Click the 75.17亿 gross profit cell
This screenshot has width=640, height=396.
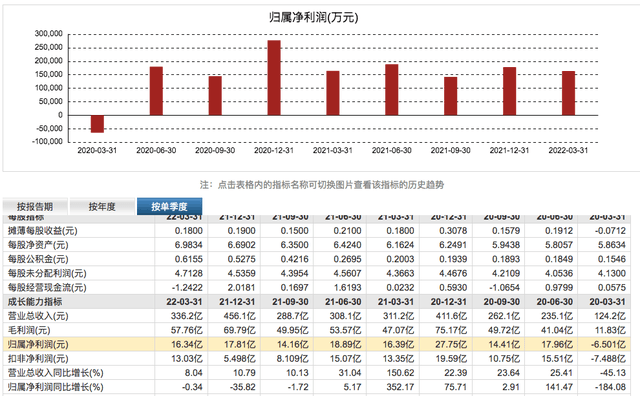[451, 330]
